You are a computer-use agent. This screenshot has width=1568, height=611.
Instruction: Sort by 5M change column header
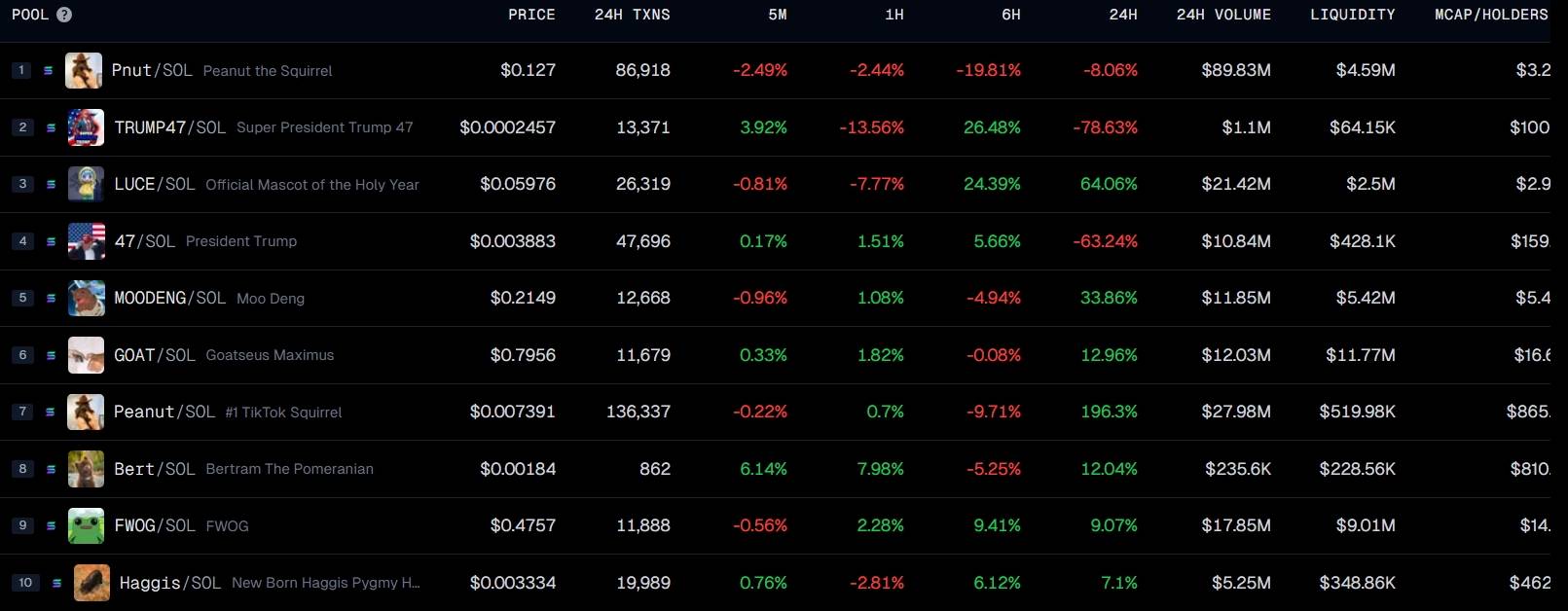(x=777, y=15)
